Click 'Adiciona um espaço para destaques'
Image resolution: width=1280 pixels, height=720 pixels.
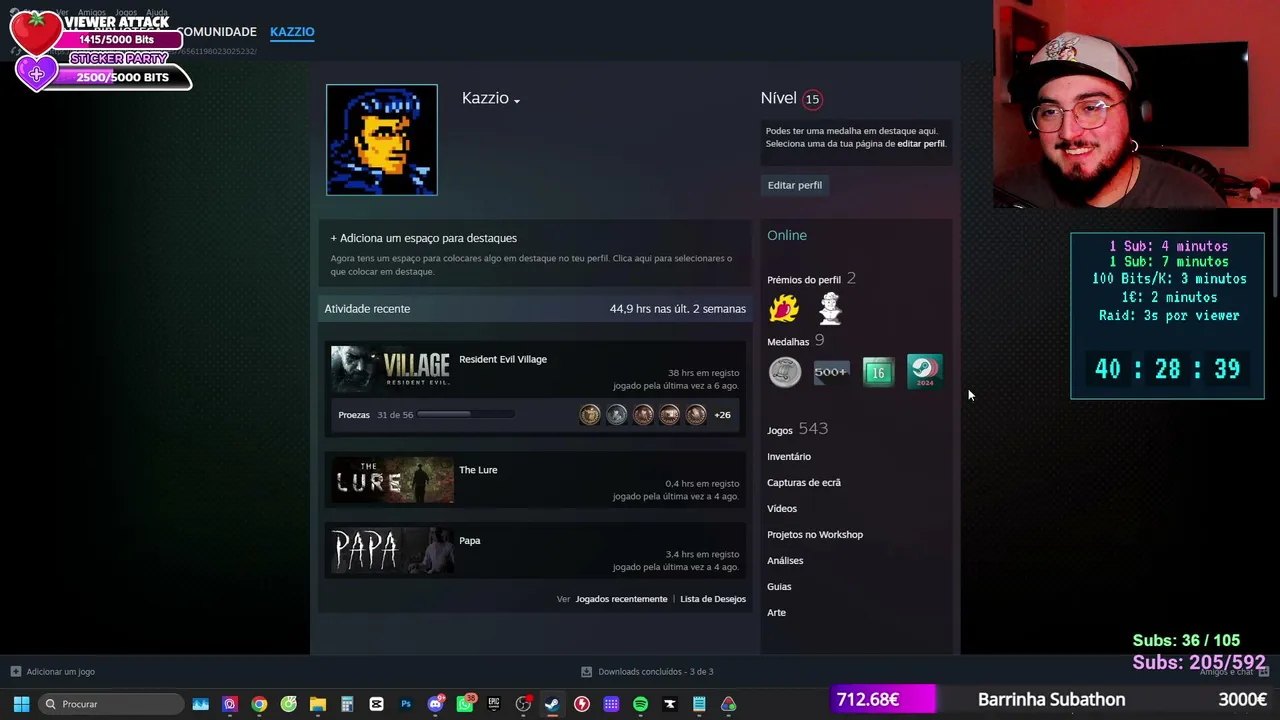click(x=424, y=238)
